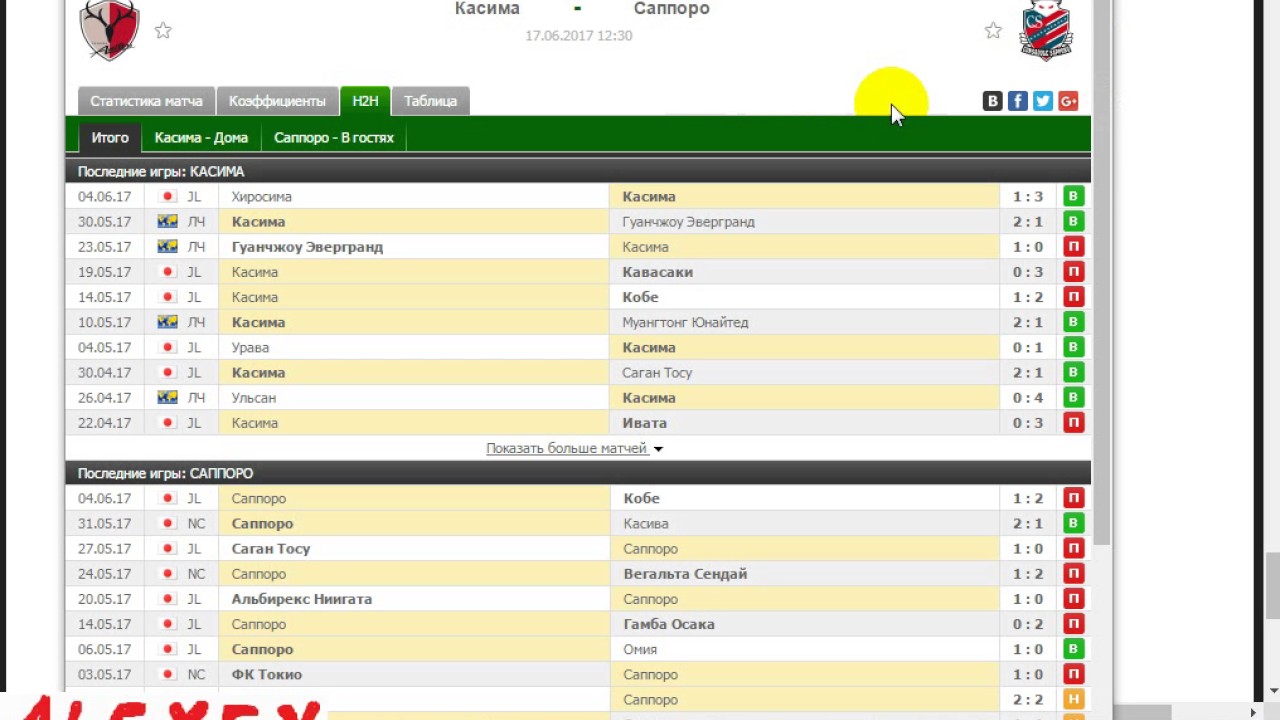The image size is (1280, 720).
Task: Click the orange draw badge for 2:2 match
Action: (x=1074, y=700)
